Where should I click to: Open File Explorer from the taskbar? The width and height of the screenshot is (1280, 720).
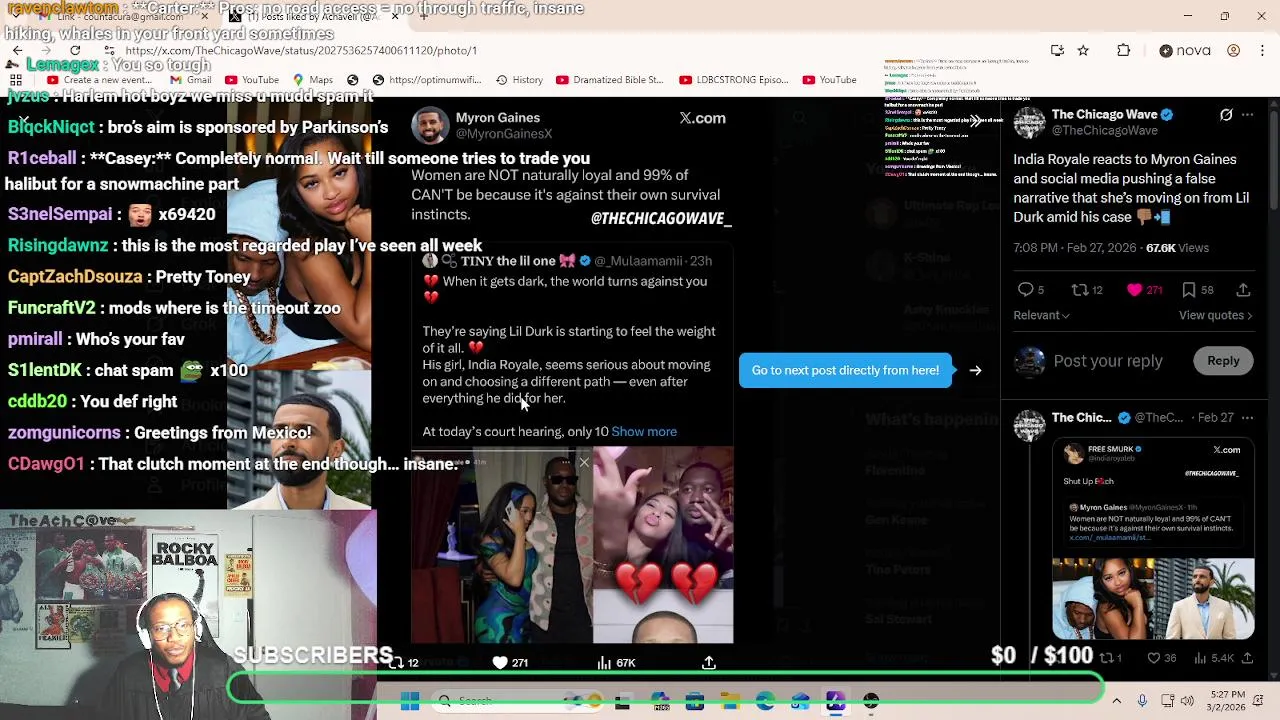[730, 702]
